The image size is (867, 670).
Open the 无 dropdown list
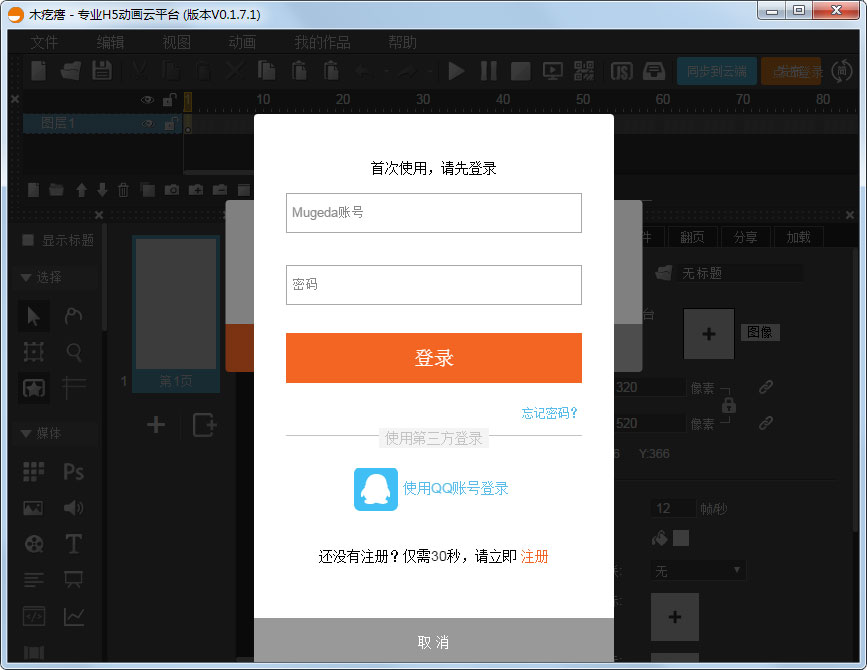point(698,570)
